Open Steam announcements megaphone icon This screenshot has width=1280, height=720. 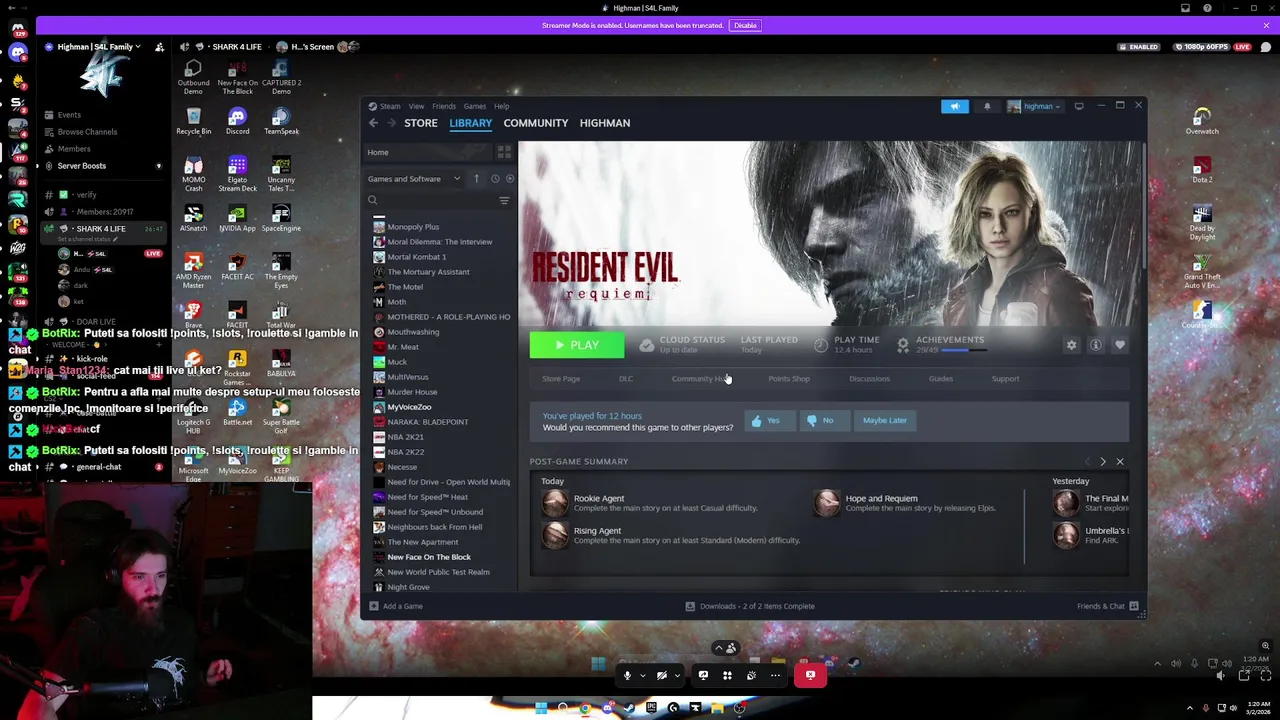(954, 106)
